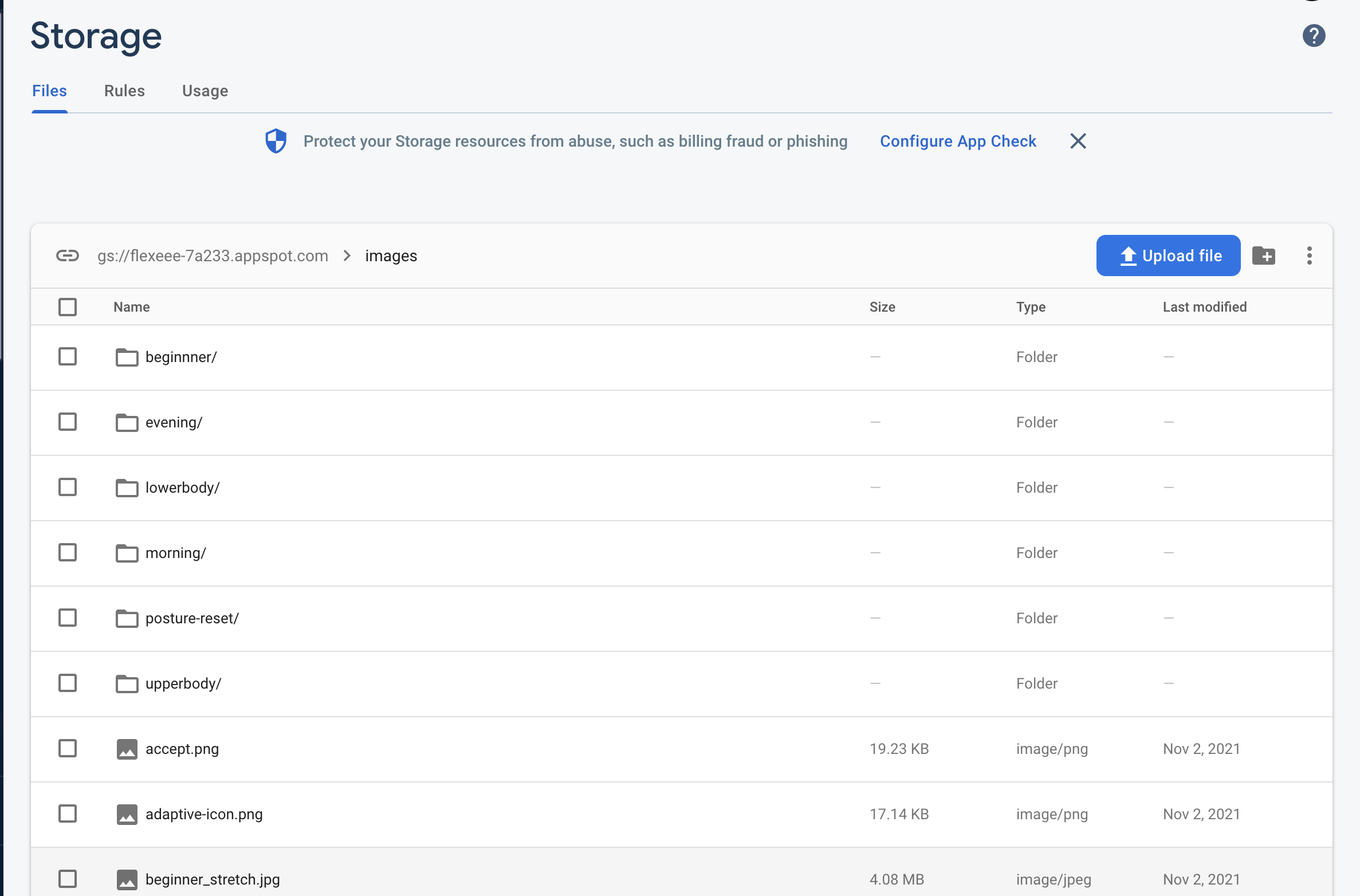The image size is (1360, 896).
Task: Click the create new folder icon
Action: [1264, 256]
